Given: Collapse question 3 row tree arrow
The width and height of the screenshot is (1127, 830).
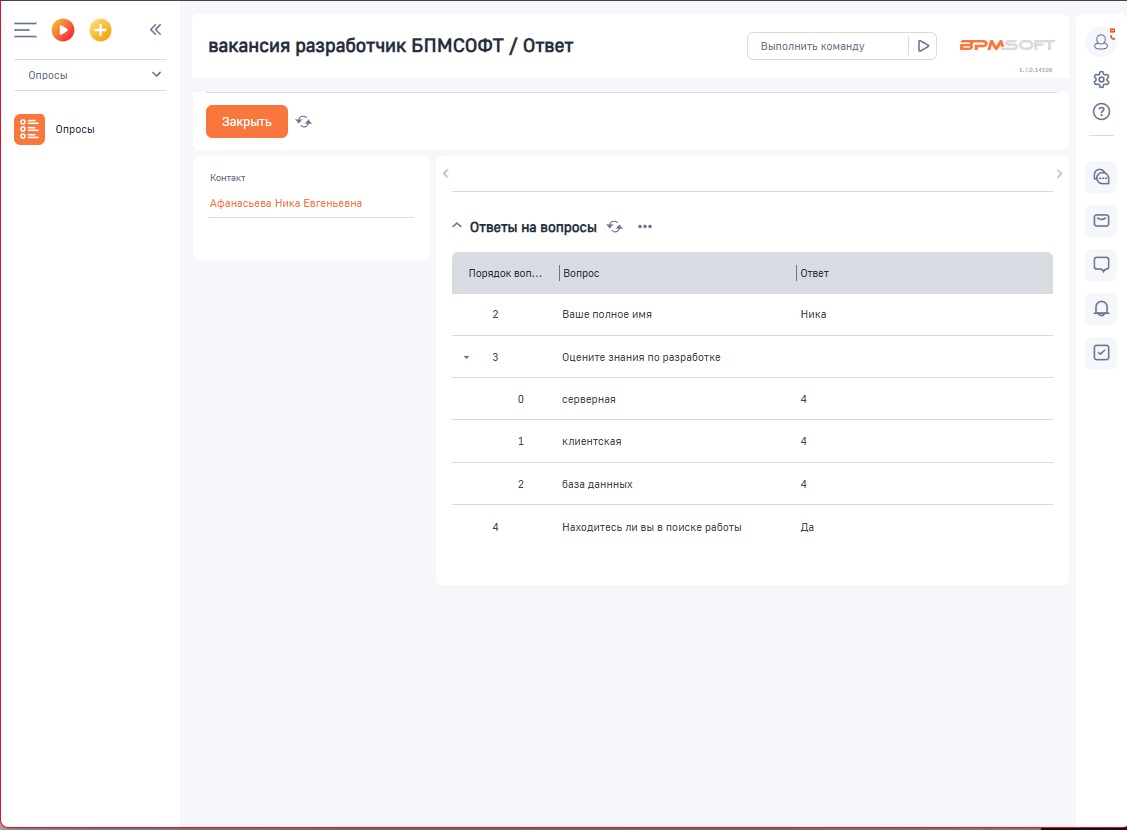Looking at the screenshot, I should 466,357.
